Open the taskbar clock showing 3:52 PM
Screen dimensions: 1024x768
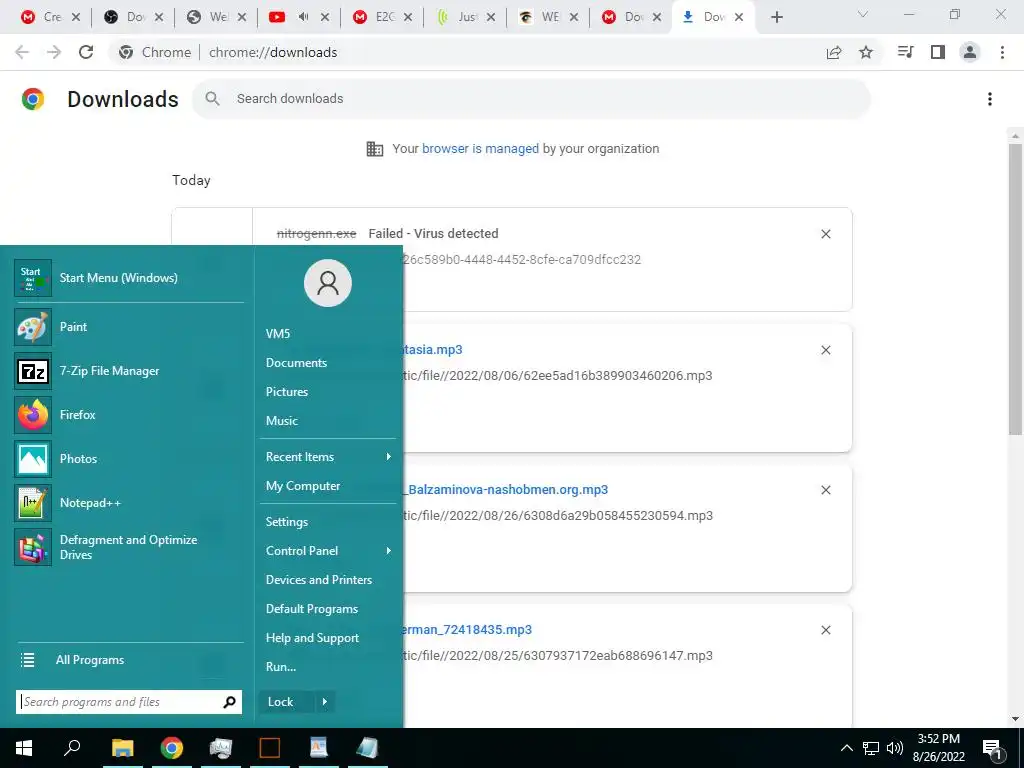[x=938, y=748]
